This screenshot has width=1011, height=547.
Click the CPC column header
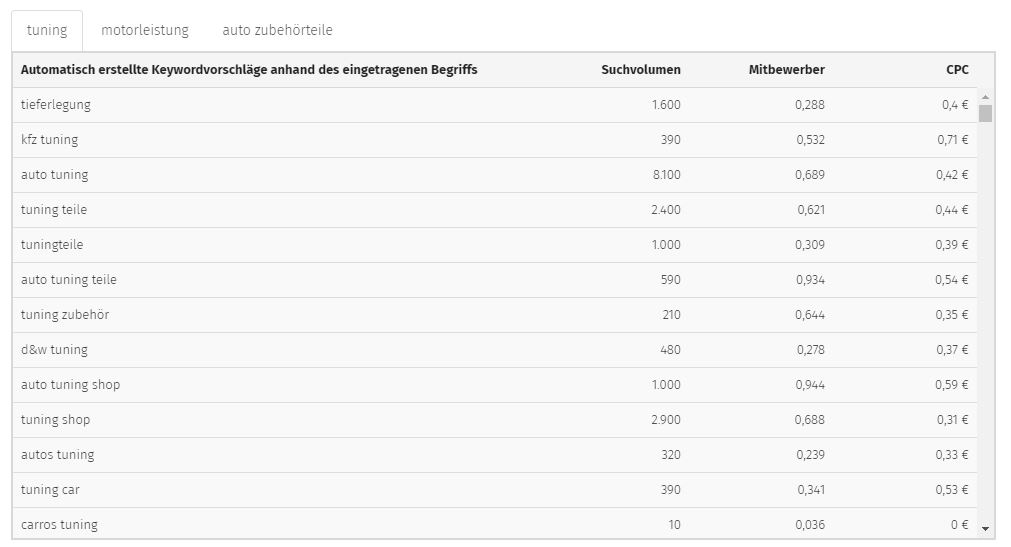pos(957,70)
